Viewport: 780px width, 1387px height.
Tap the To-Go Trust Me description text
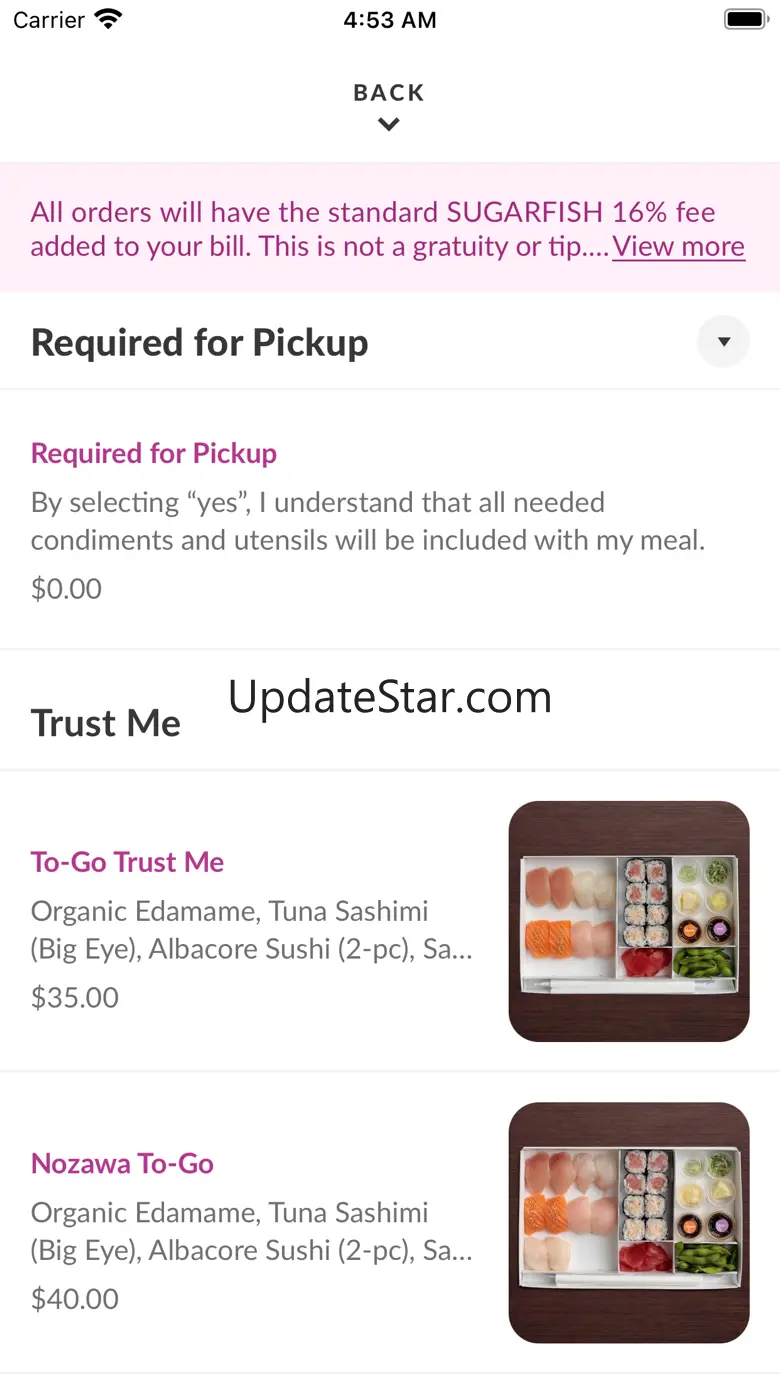[x=251, y=930]
